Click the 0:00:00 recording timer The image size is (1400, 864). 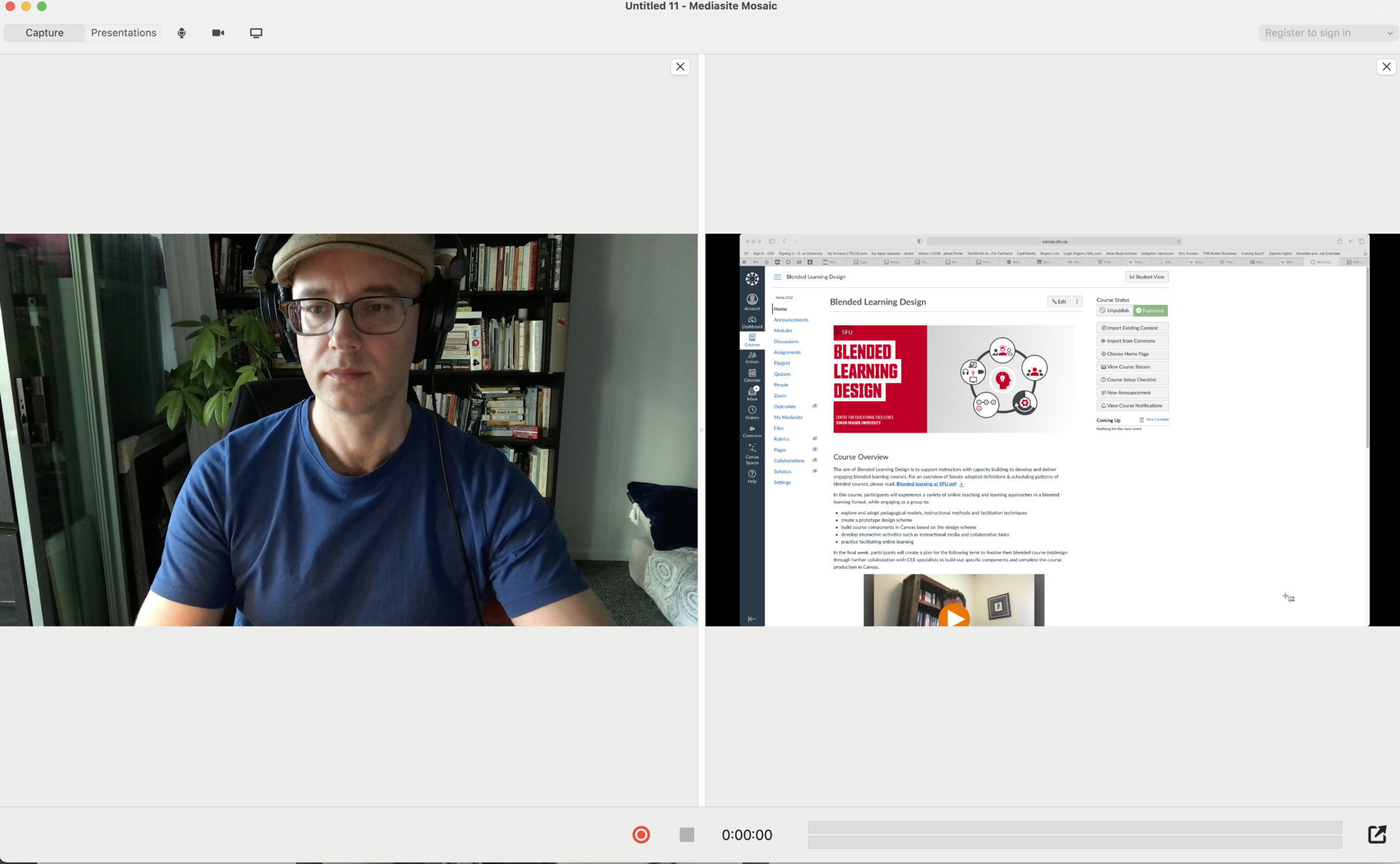[x=747, y=835]
